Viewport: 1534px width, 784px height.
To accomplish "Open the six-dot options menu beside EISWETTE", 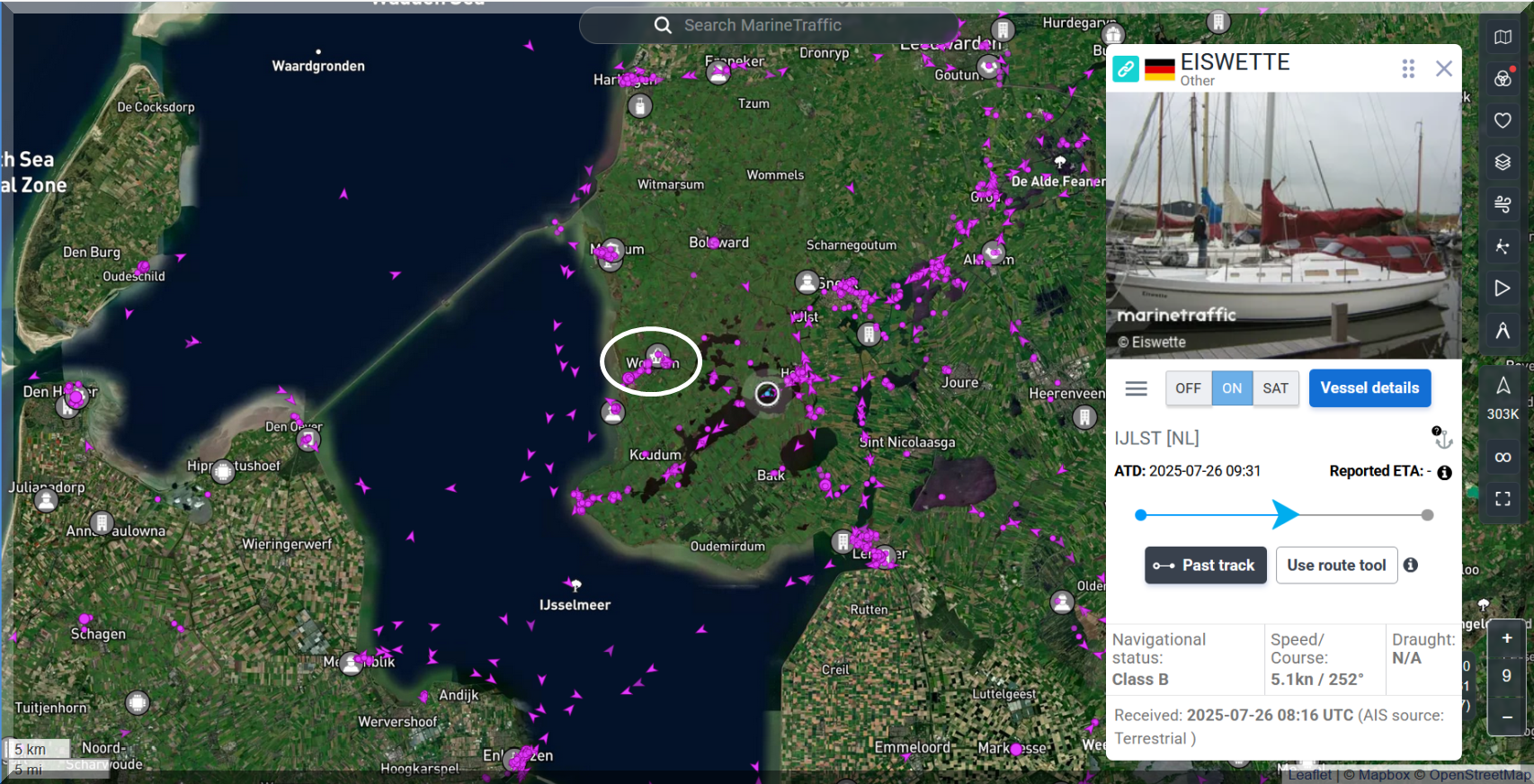I will pyautogui.click(x=1408, y=68).
